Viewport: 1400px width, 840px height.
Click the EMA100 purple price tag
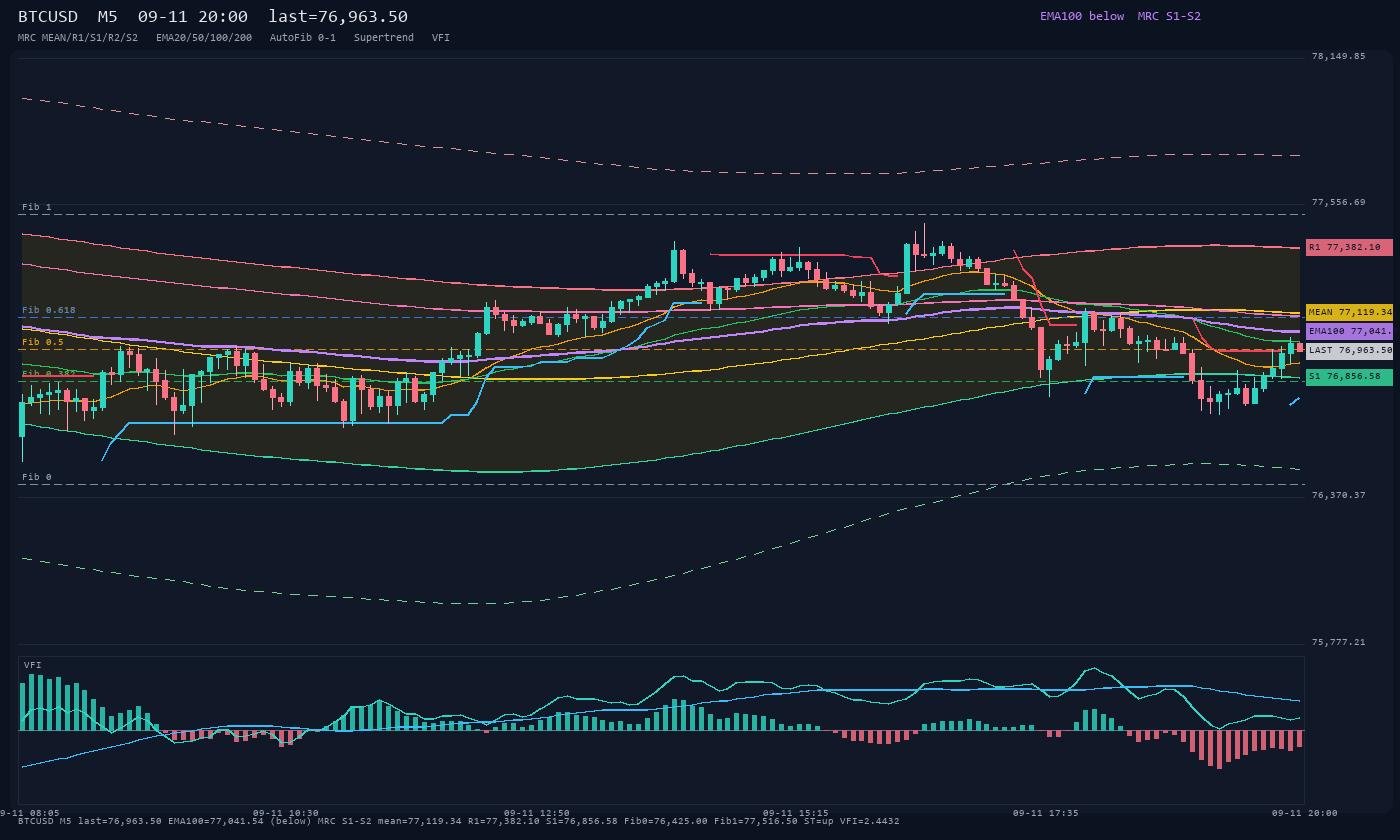point(1349,331)
